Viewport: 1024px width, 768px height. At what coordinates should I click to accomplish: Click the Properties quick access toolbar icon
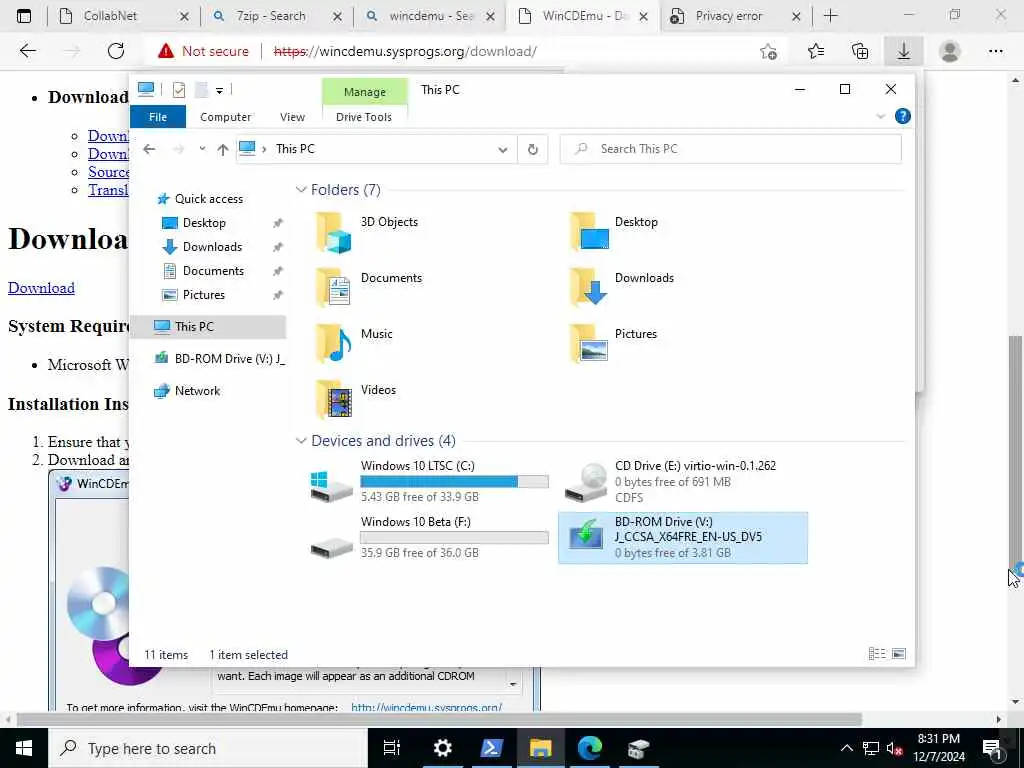click(178, 89)
